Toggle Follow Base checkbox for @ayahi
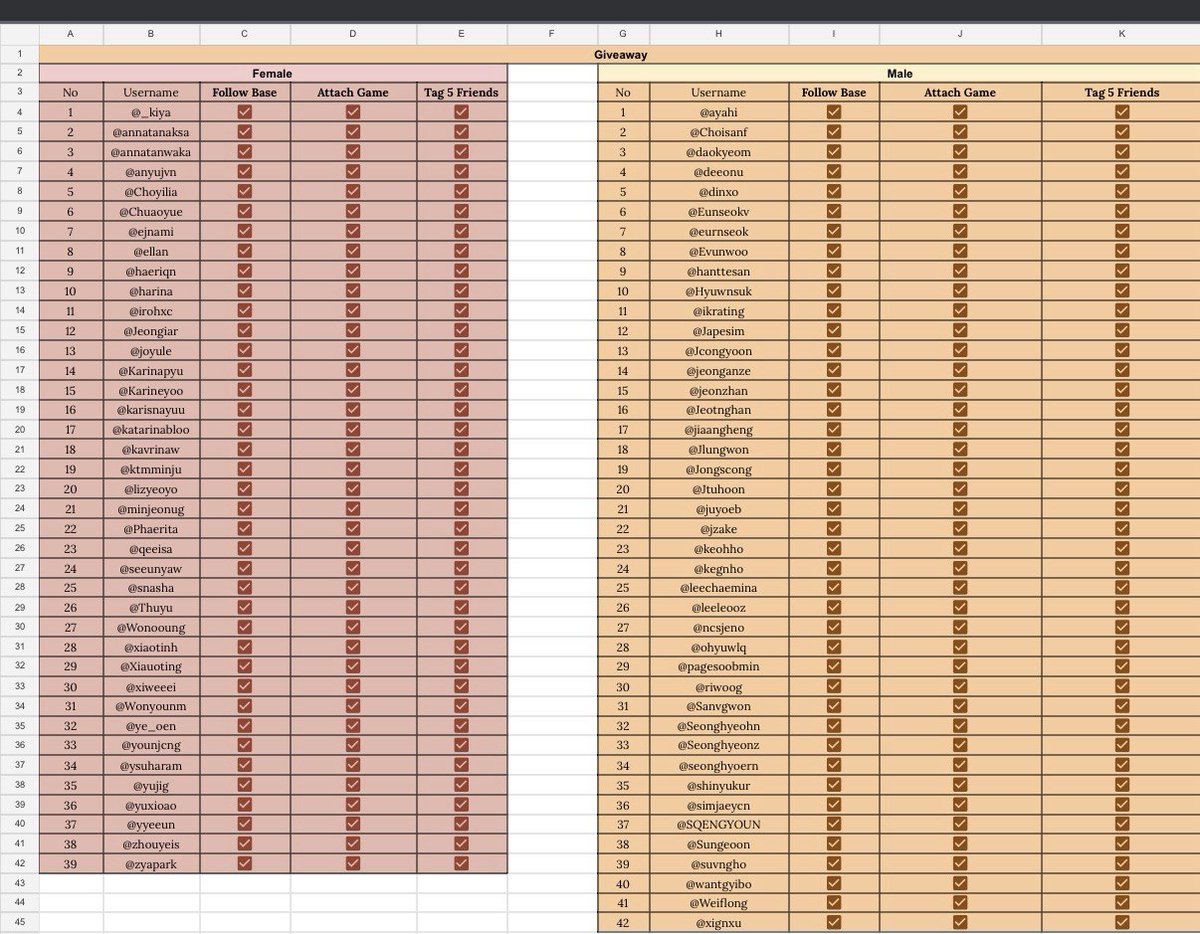The height and width of the screenshot is (934, 1200). coord(834,112)
